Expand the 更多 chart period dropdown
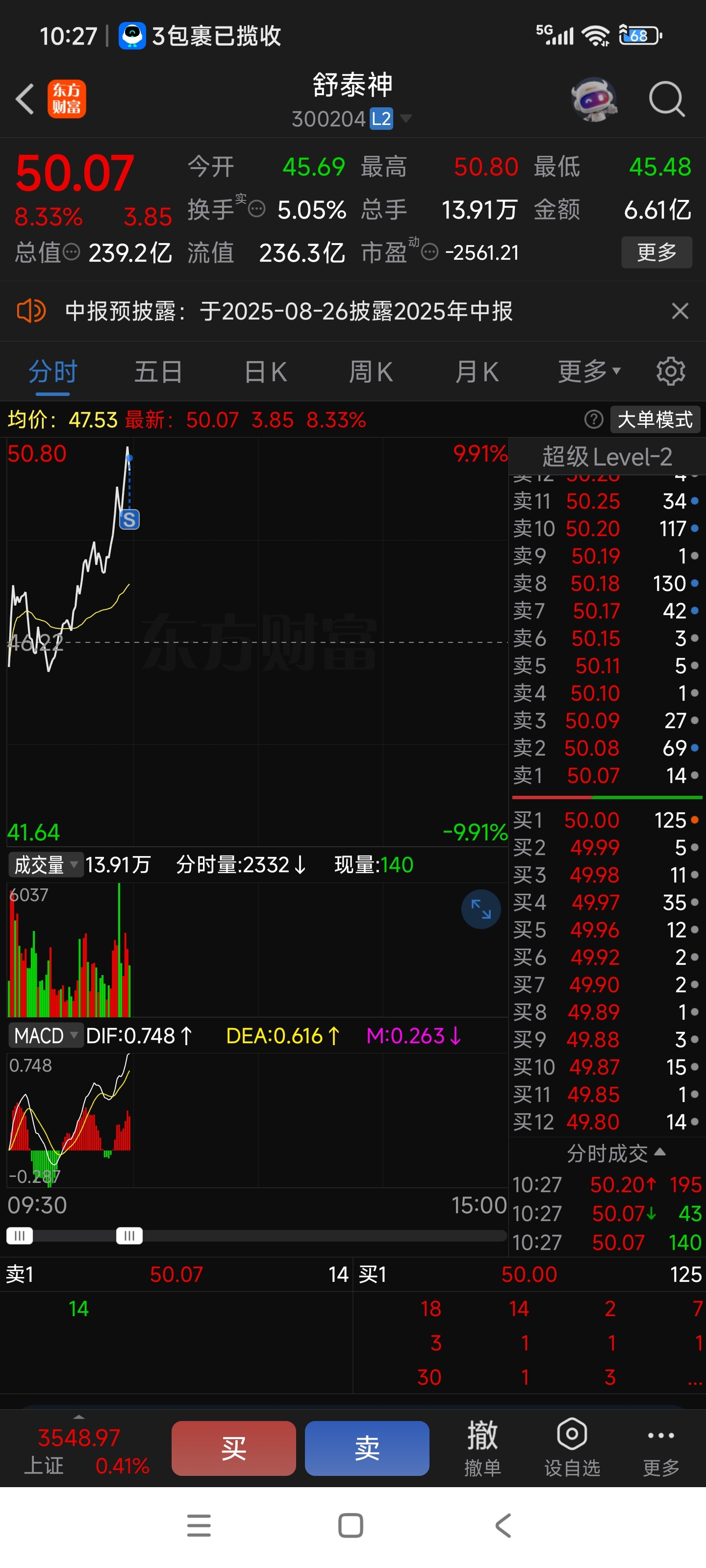 click(x=589, y=371)
